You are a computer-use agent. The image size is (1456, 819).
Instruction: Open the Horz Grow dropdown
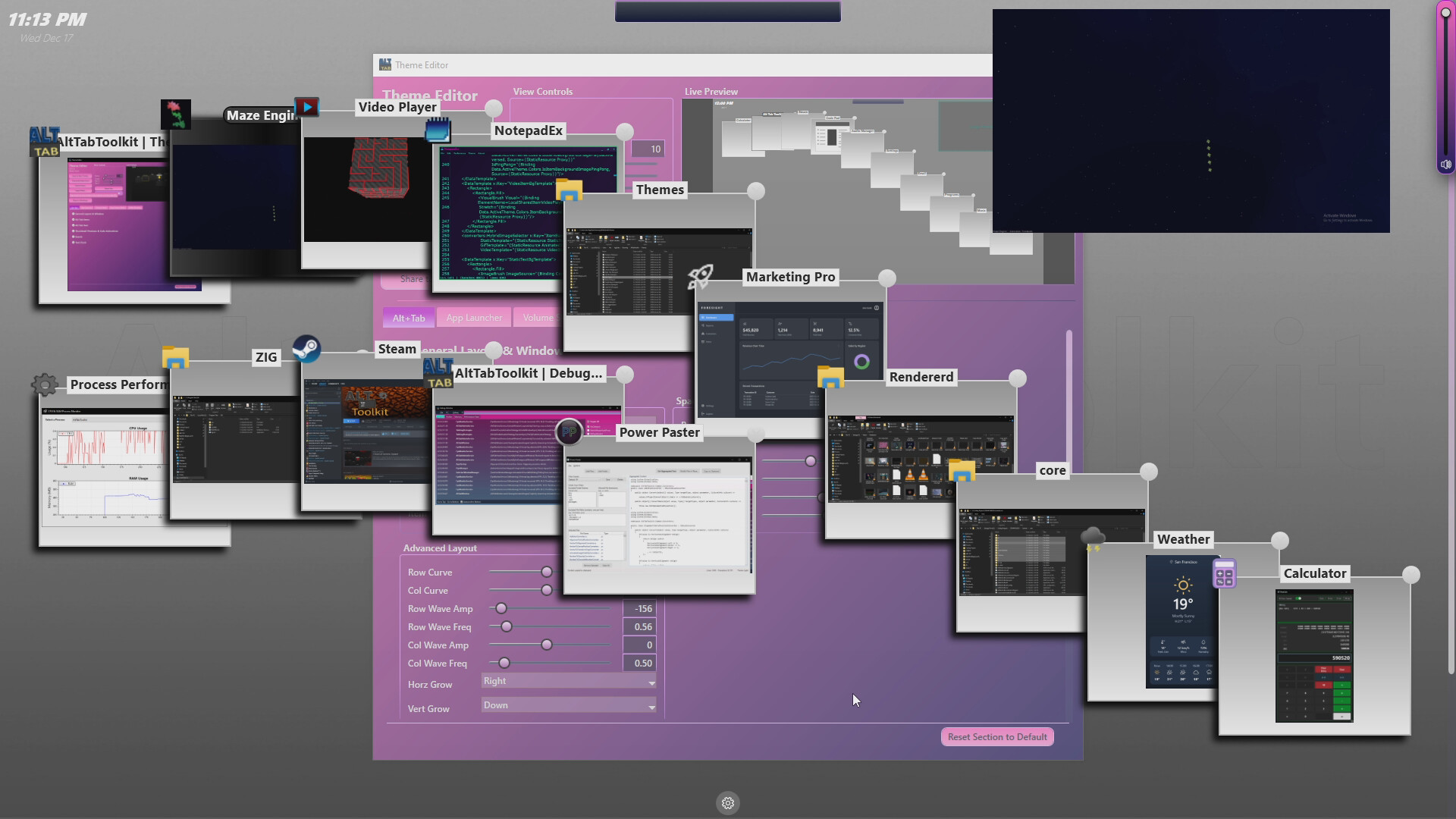[x=568, y=682]
